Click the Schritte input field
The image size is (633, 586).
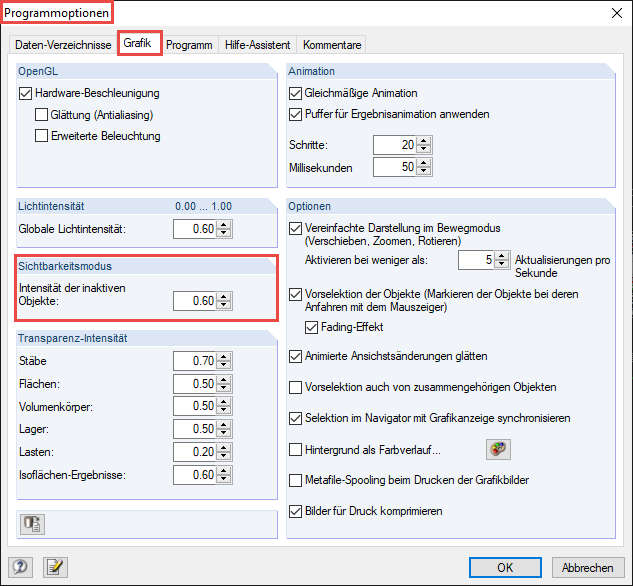[395, 145]
